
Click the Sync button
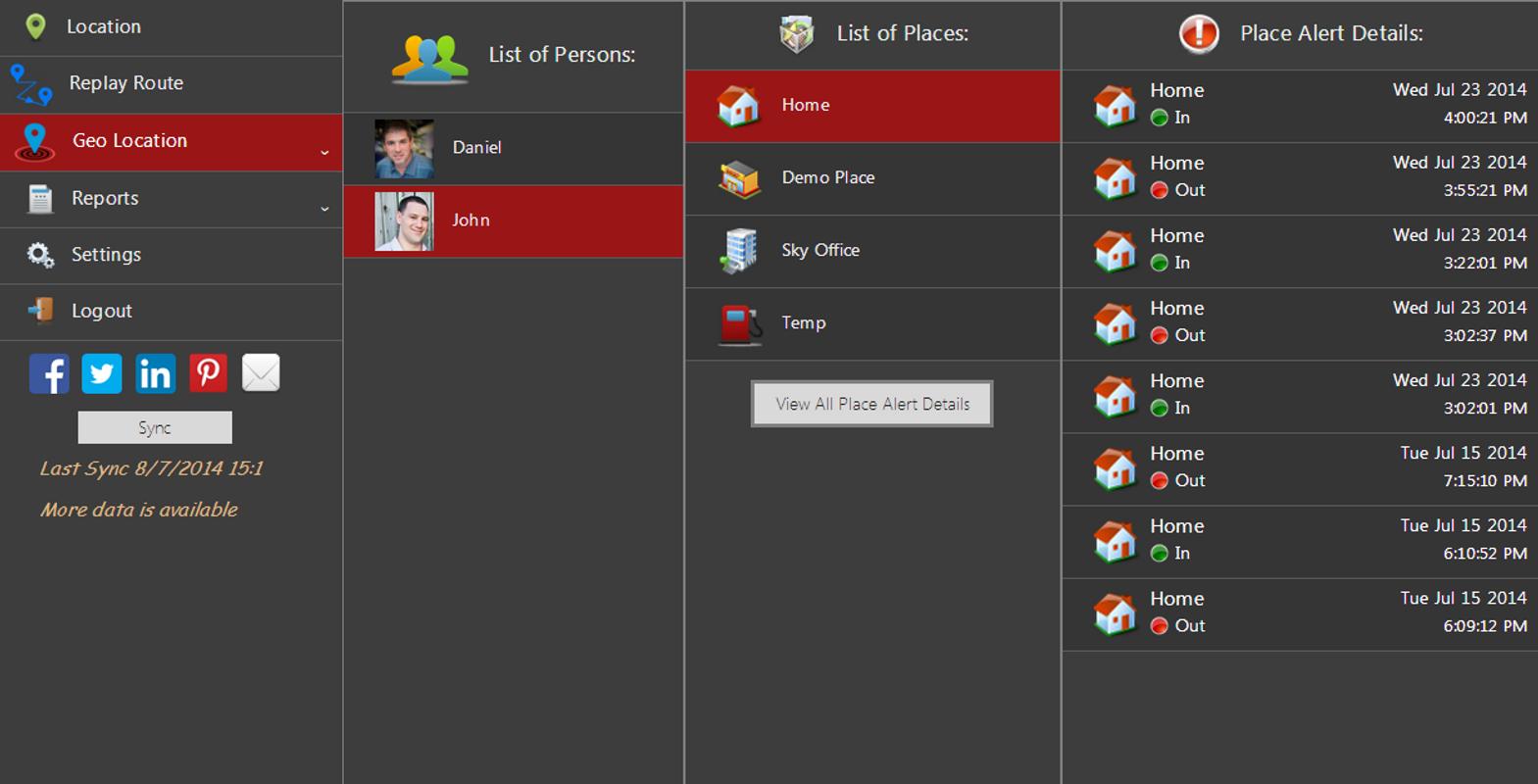tap(155, 427)
